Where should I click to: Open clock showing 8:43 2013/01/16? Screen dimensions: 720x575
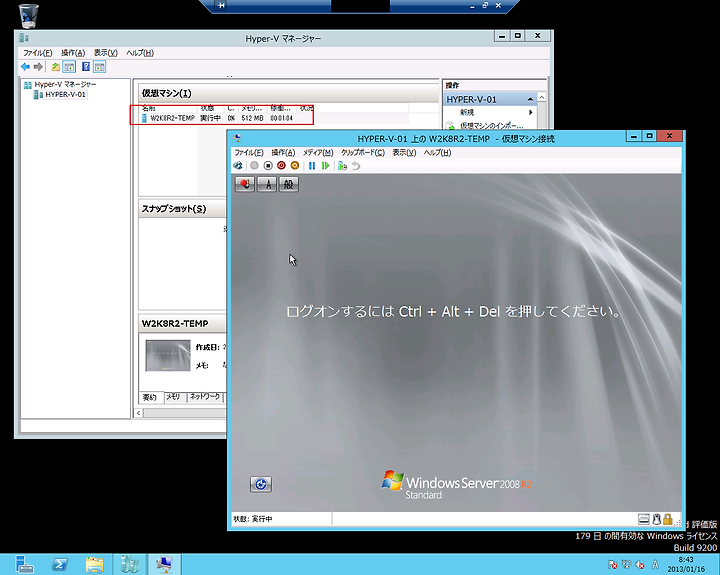pyautogui.click(x=686, y=564)
